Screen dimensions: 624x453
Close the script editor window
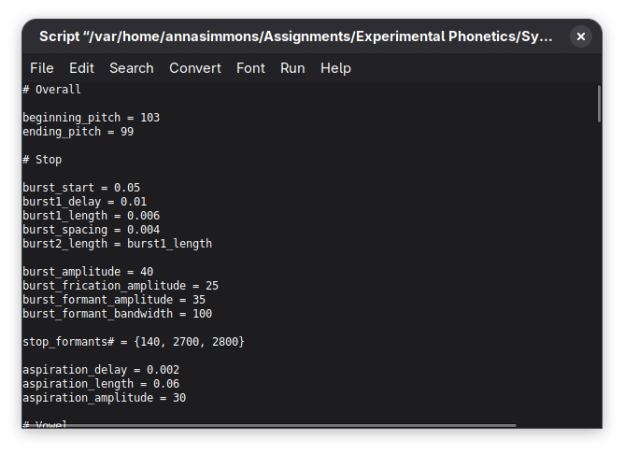coord(581,37)
